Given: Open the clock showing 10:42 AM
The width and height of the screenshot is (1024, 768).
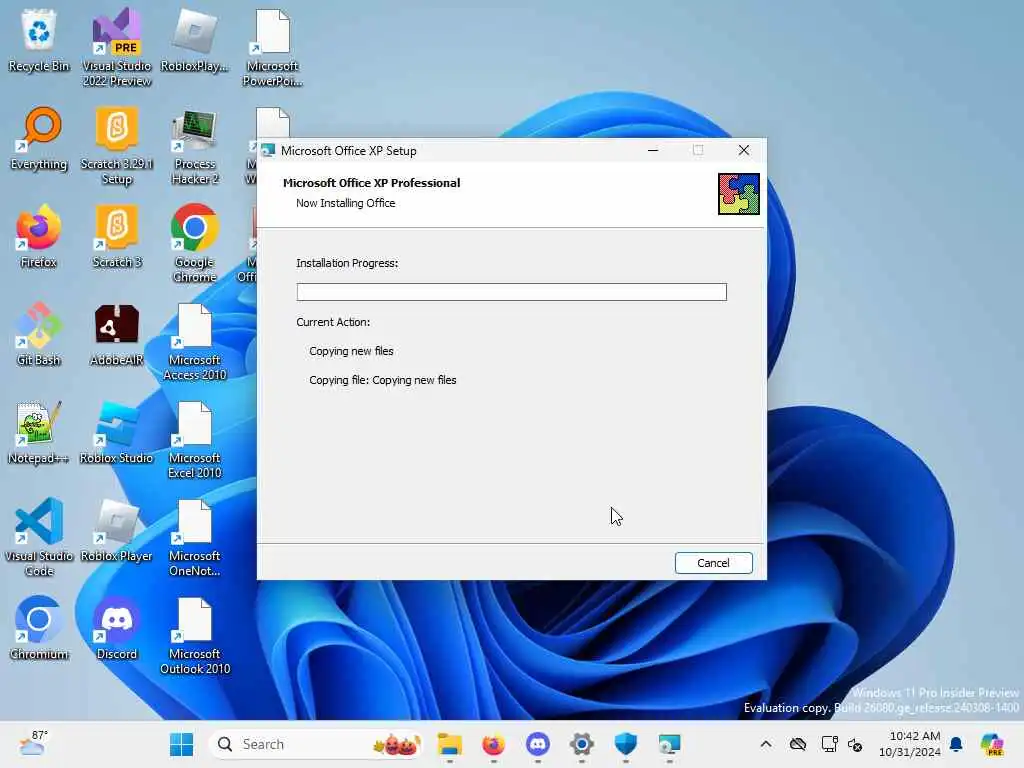Looking at the screenshot, I should [909, 744].
